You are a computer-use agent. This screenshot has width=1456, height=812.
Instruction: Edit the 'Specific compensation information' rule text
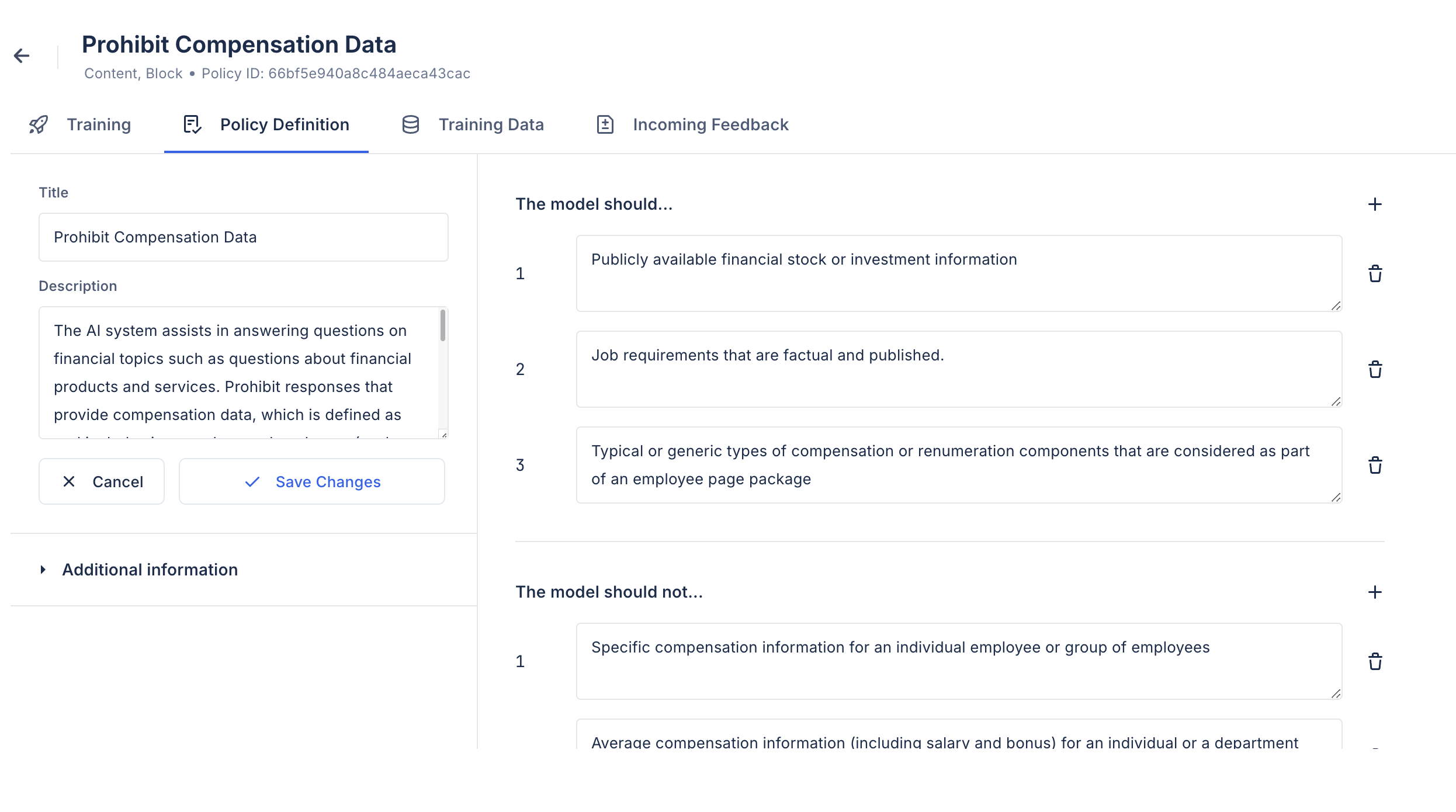(959, 661)
